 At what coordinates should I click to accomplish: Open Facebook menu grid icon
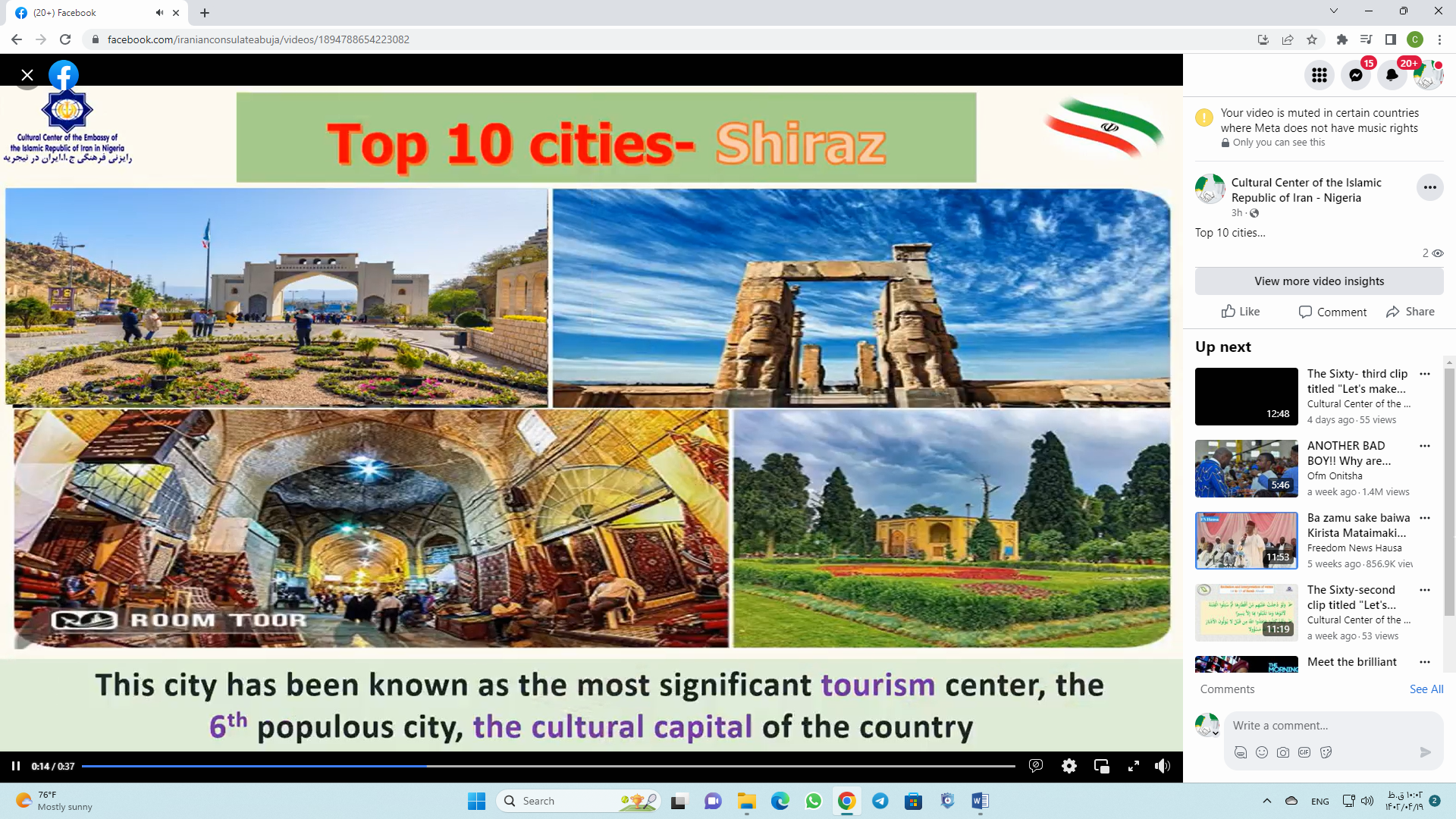coord(1319,74)
